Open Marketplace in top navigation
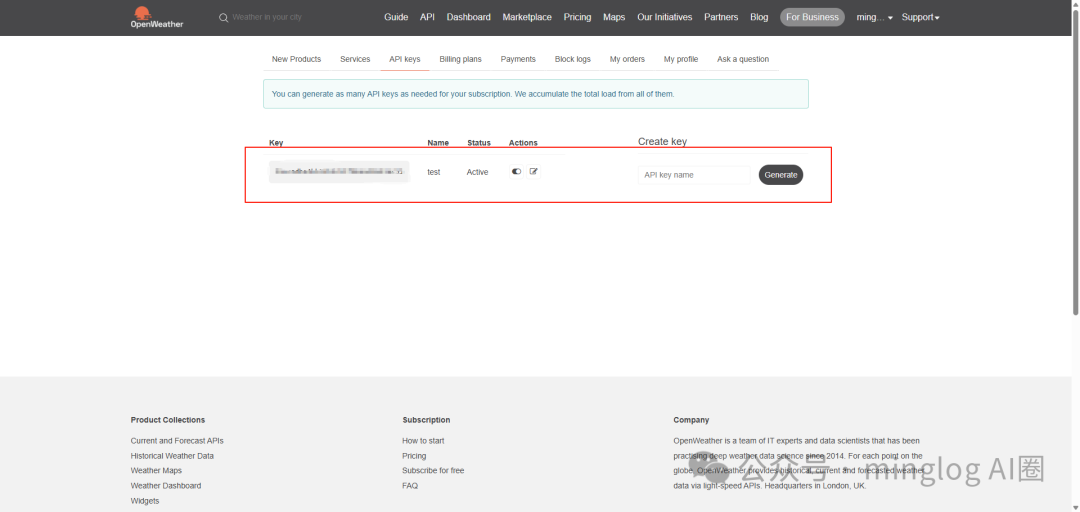Viewport: 1080px width, 512px height. [x=527, y=17]
